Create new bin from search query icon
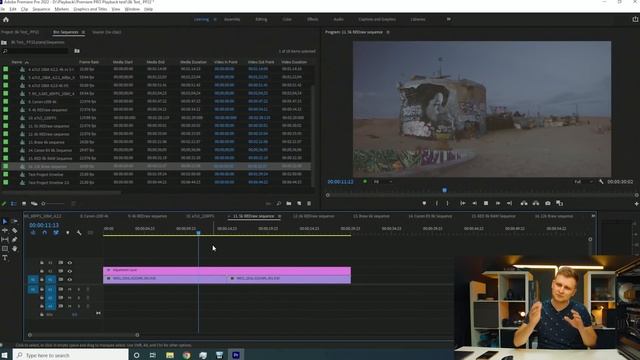 tap(77, 51)
